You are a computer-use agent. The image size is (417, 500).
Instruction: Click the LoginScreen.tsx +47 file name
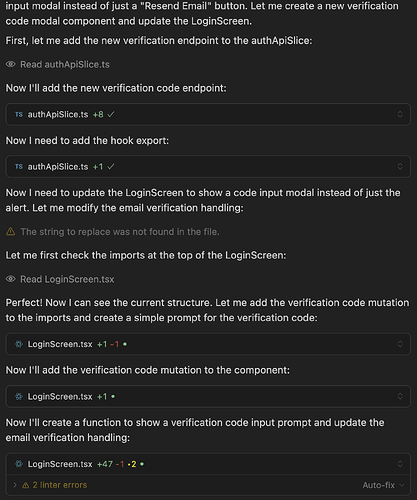click(x=60, y=464)
